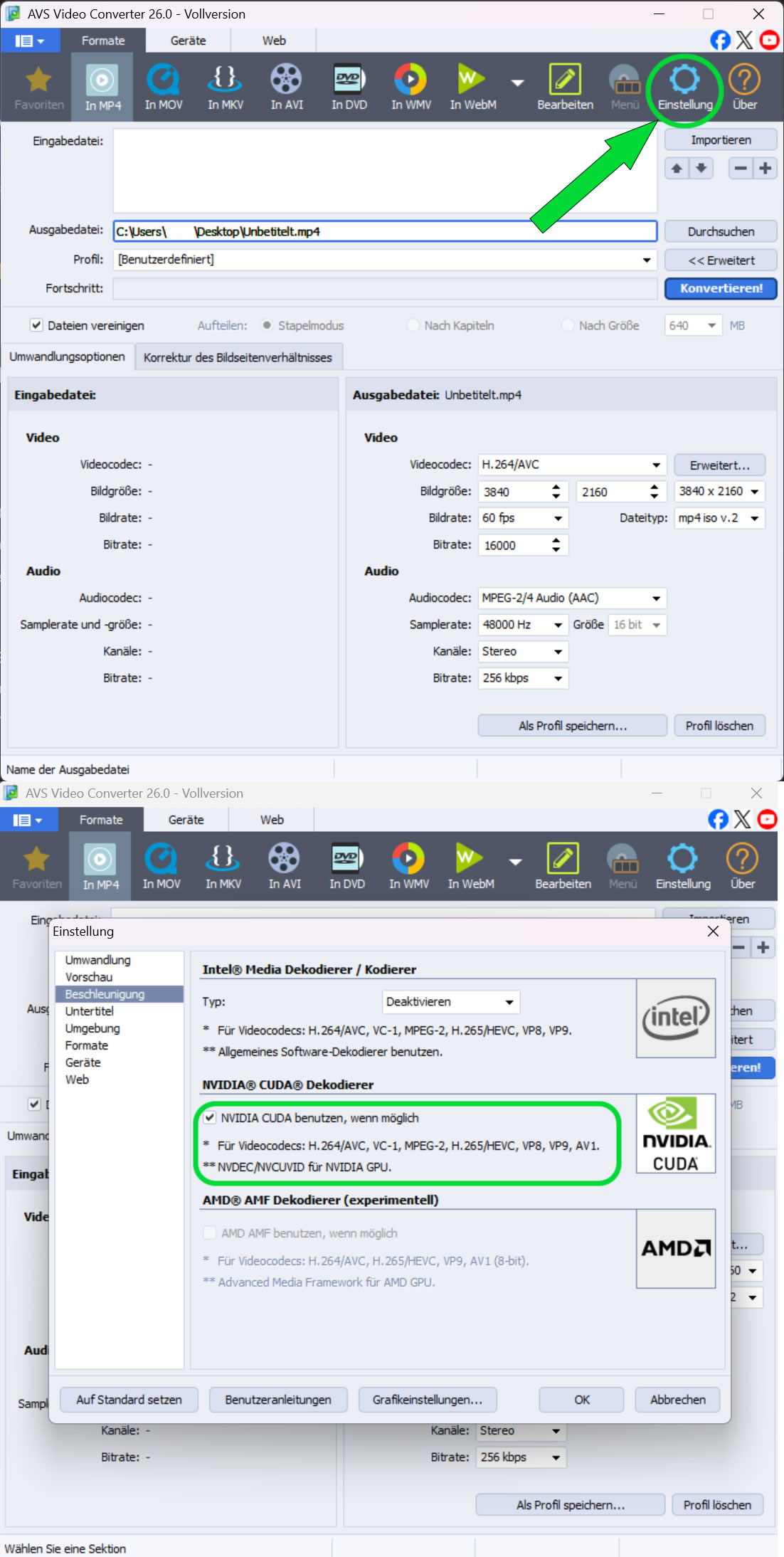784x1557 pixels.
Task: Open Bearbeiten editor in the top window
Action: point(565,88)
